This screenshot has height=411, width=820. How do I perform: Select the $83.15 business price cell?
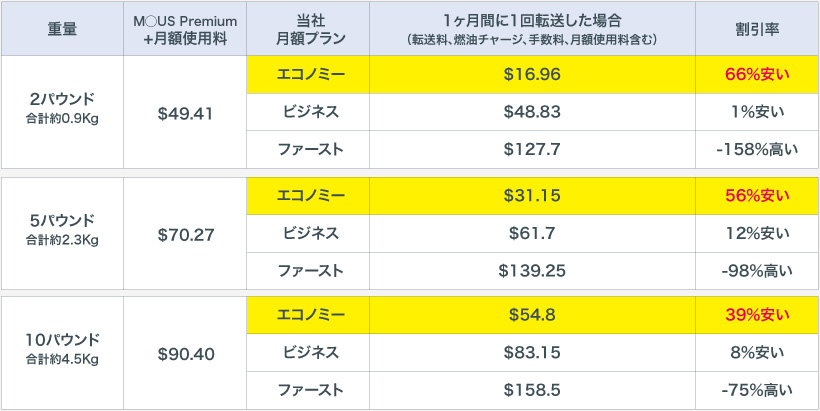(x=532, y=352)
